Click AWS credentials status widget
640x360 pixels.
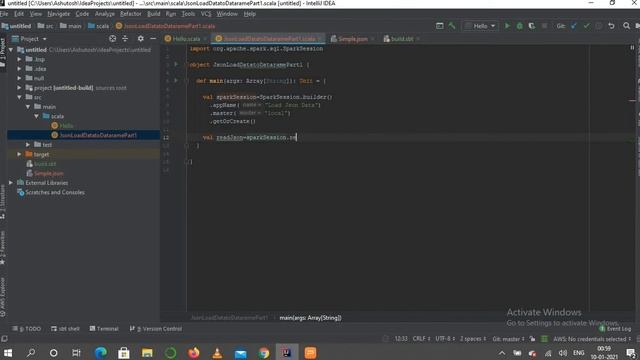(x=592, y=339)
